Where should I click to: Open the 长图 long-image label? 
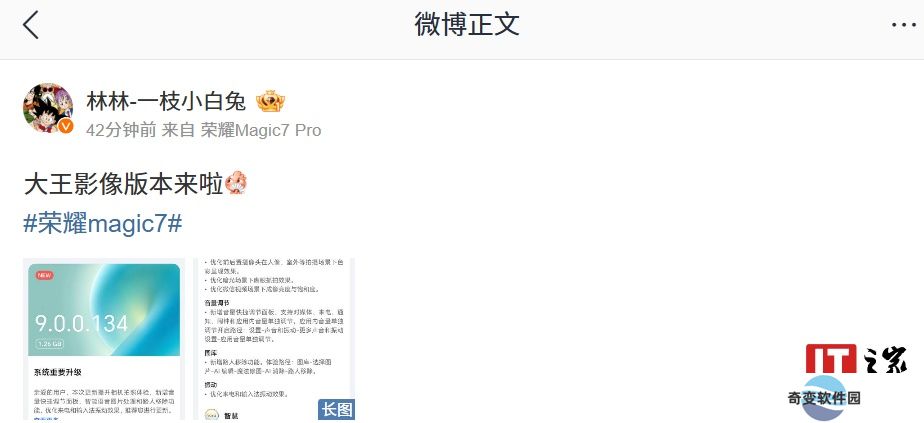tap(336, 409)
